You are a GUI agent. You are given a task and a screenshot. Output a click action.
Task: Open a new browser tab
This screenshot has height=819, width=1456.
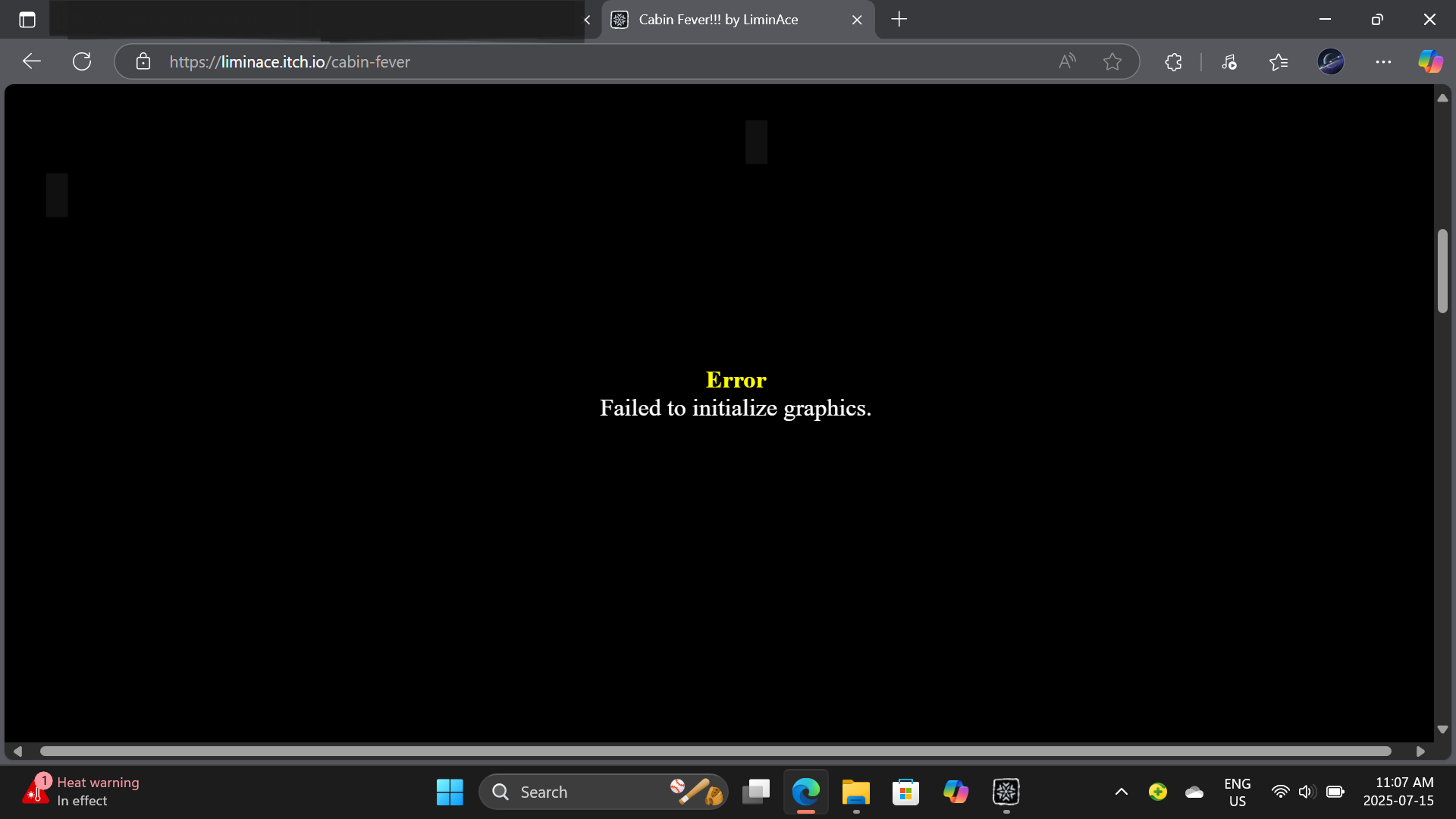(x=899, y=20)
